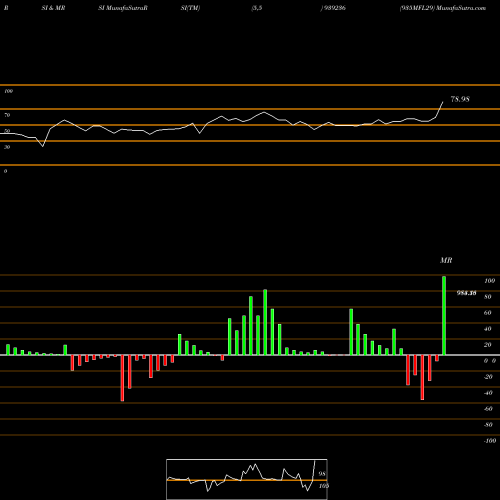
Task: Click the RSI axis label 30
Action: [x=7, y=147]
